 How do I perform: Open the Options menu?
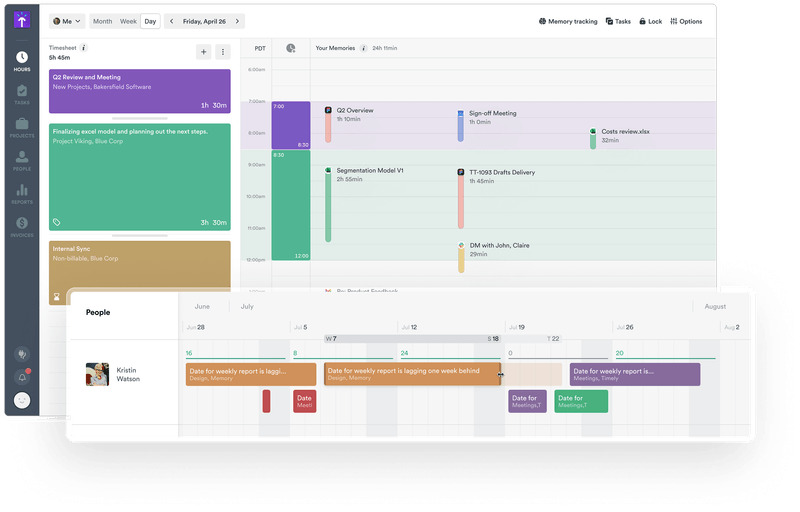point(686,21)
